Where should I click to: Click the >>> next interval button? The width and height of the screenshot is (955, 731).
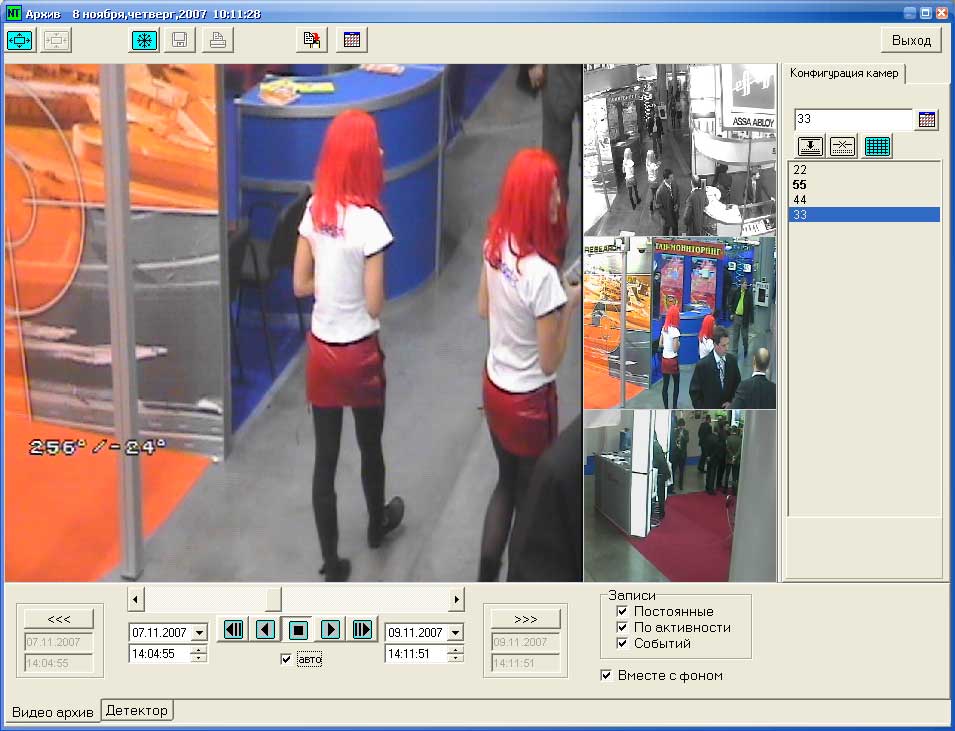pyautogui.click(x=521, y=618)
